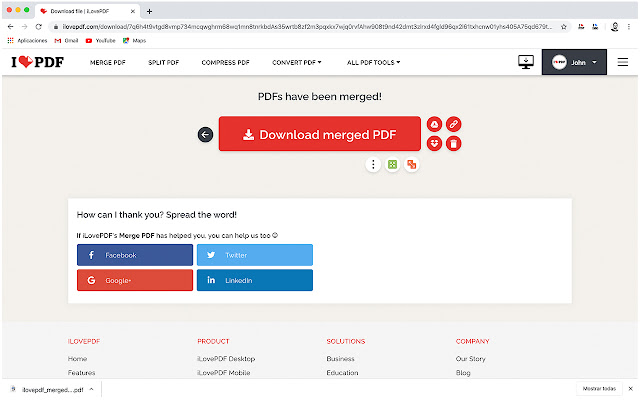
Task: Reload the page in the browser
Action: click(x=38, y=27)
